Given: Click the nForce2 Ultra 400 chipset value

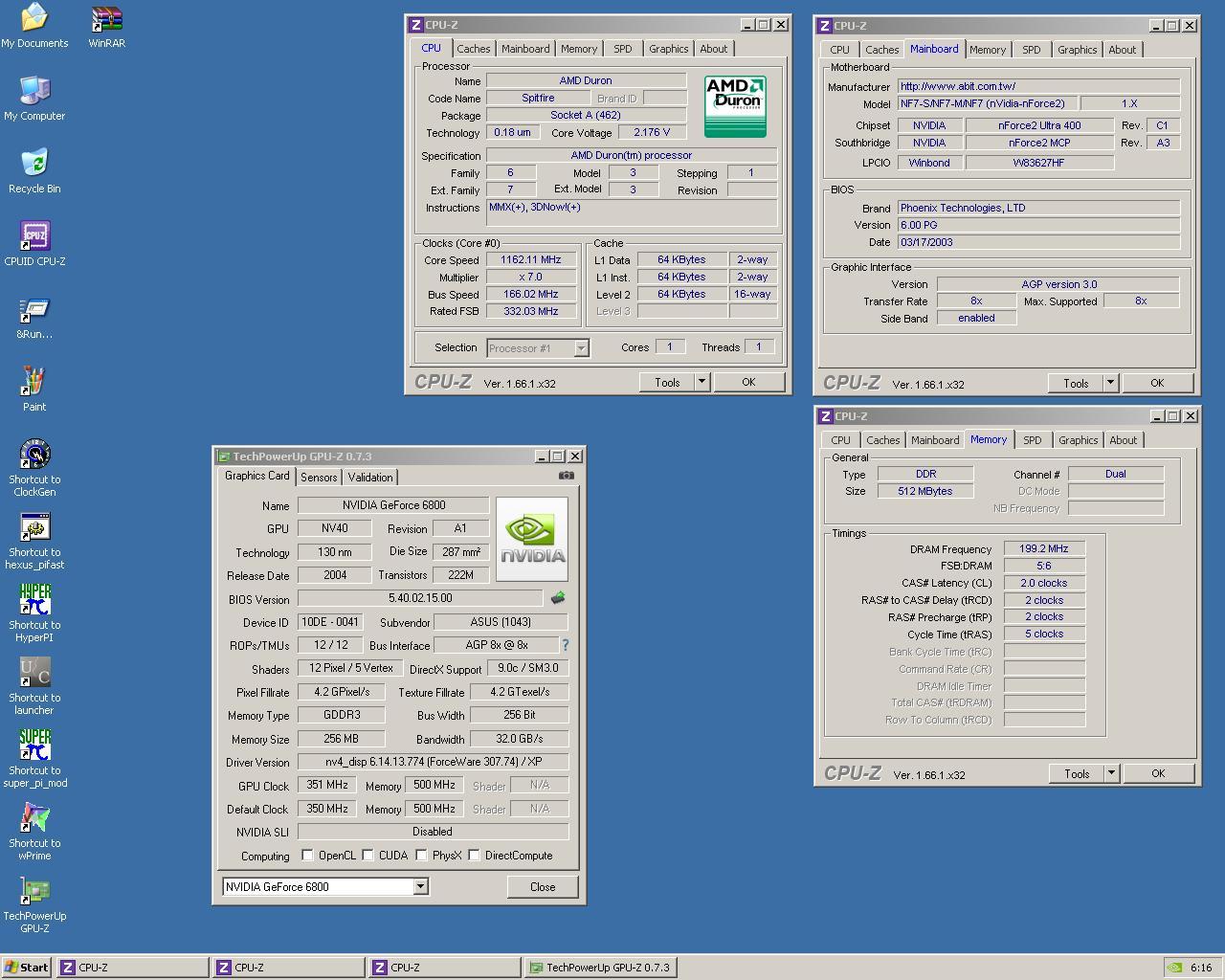Looking at the screenshot, I should pyautogui.click(x=1039, y=125).
